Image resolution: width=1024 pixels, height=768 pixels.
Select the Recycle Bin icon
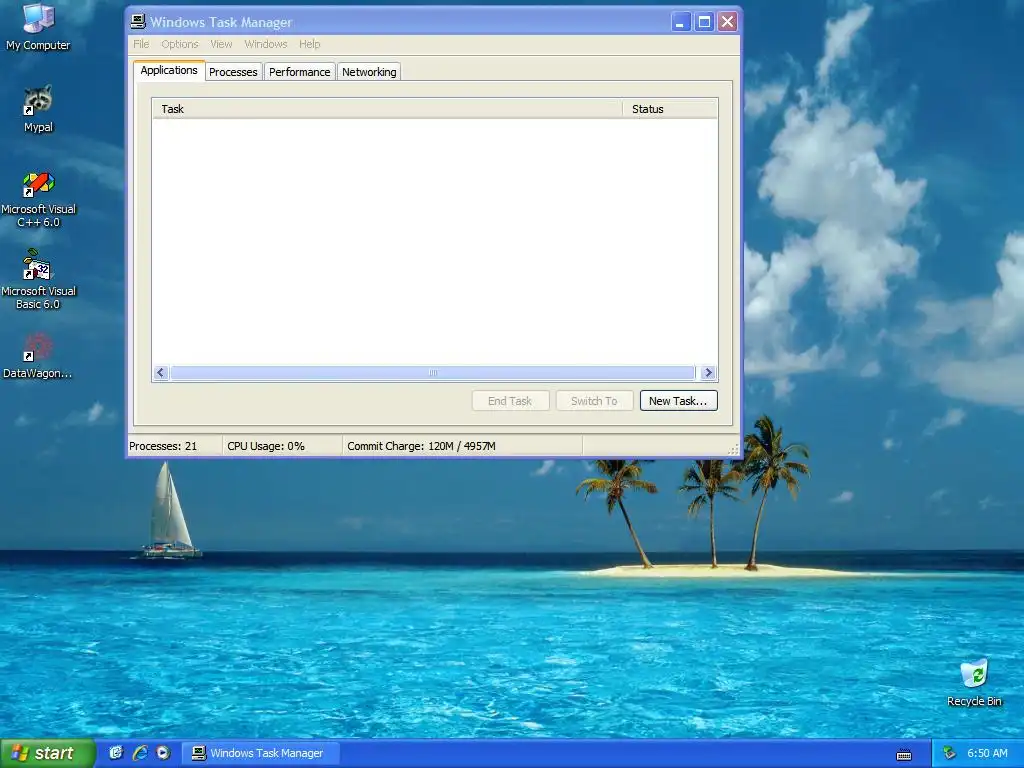click(974, 682)
